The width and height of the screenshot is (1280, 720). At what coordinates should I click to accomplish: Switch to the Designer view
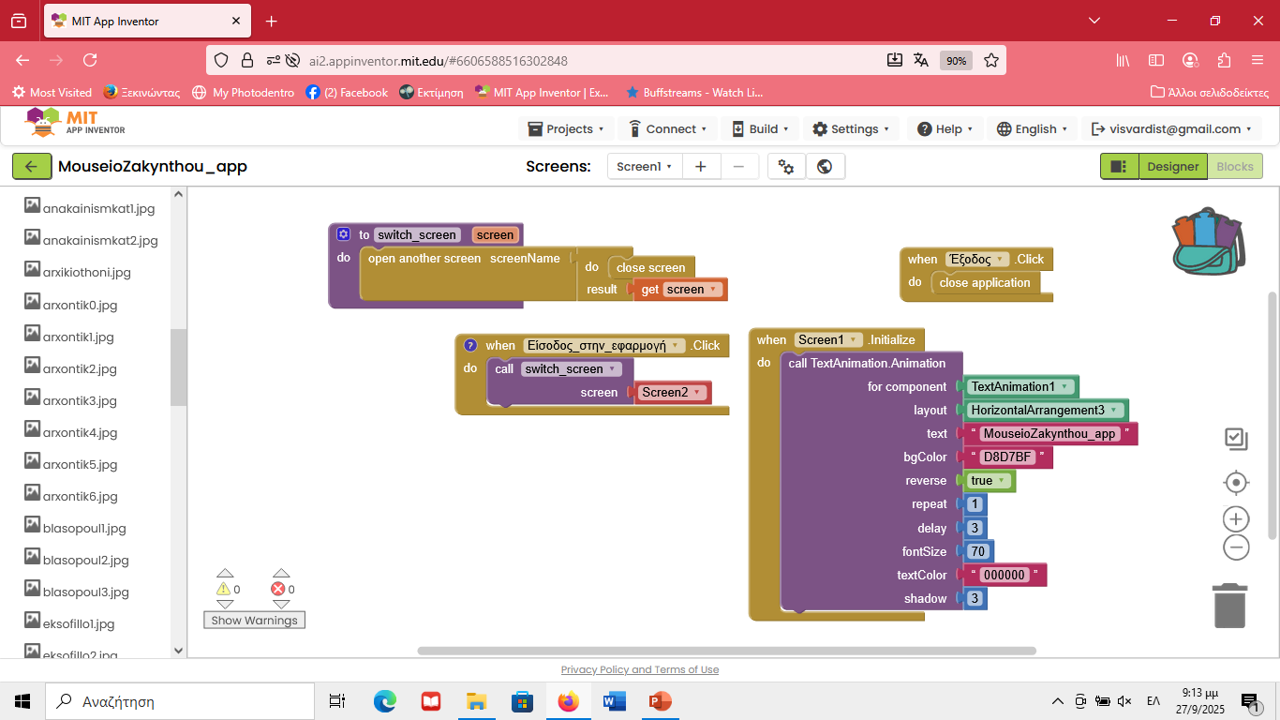click(1172, 166)
